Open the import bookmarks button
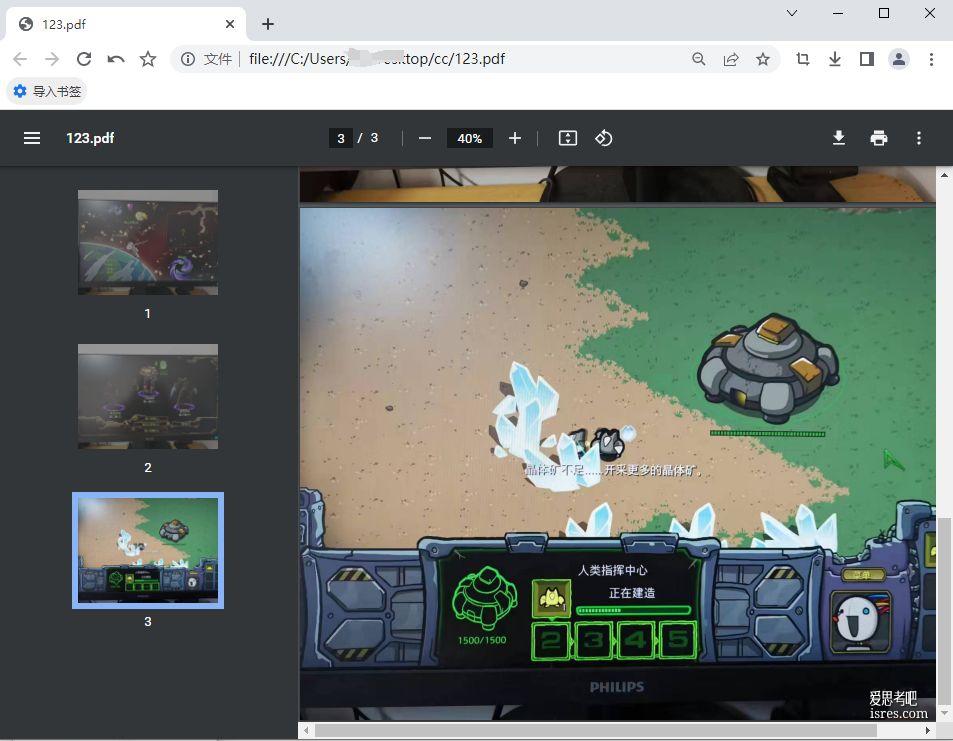The image size is (953, 741). point(47,91)
